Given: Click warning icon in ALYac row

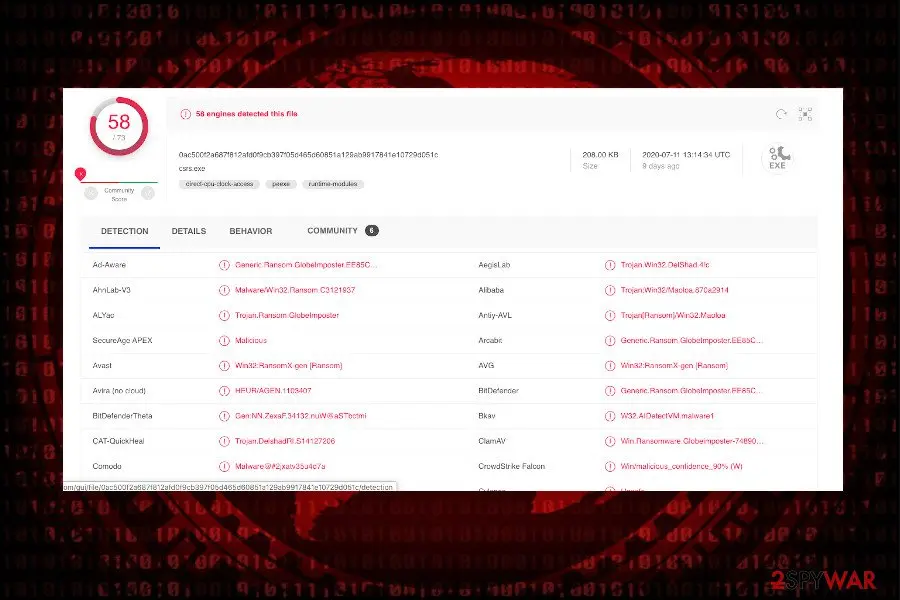Looking at the screenshot, I should pyautogui.click(x=224, y=316).
